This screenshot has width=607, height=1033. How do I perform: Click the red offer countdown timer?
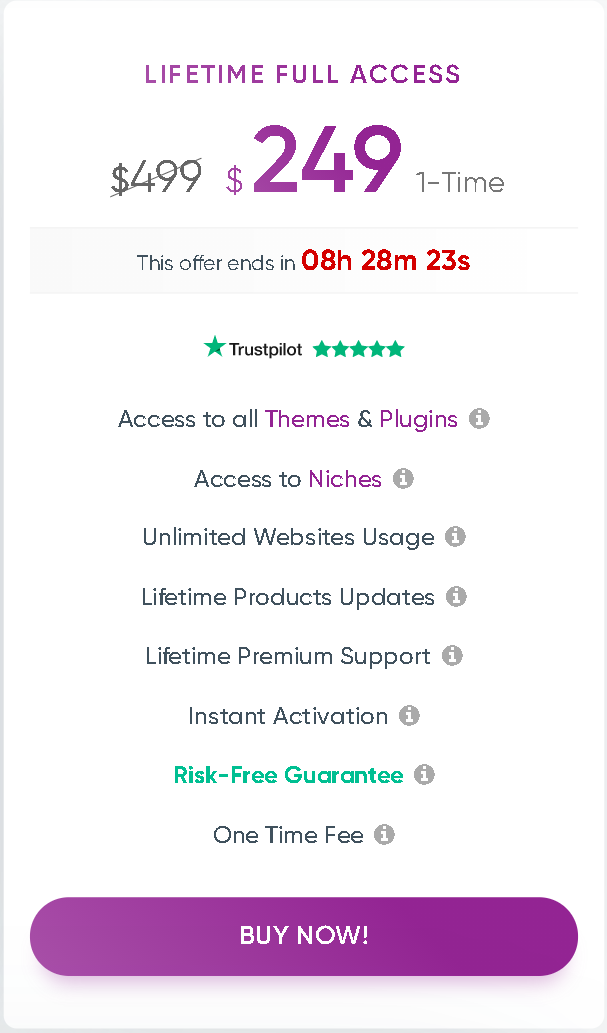point(385,262)
